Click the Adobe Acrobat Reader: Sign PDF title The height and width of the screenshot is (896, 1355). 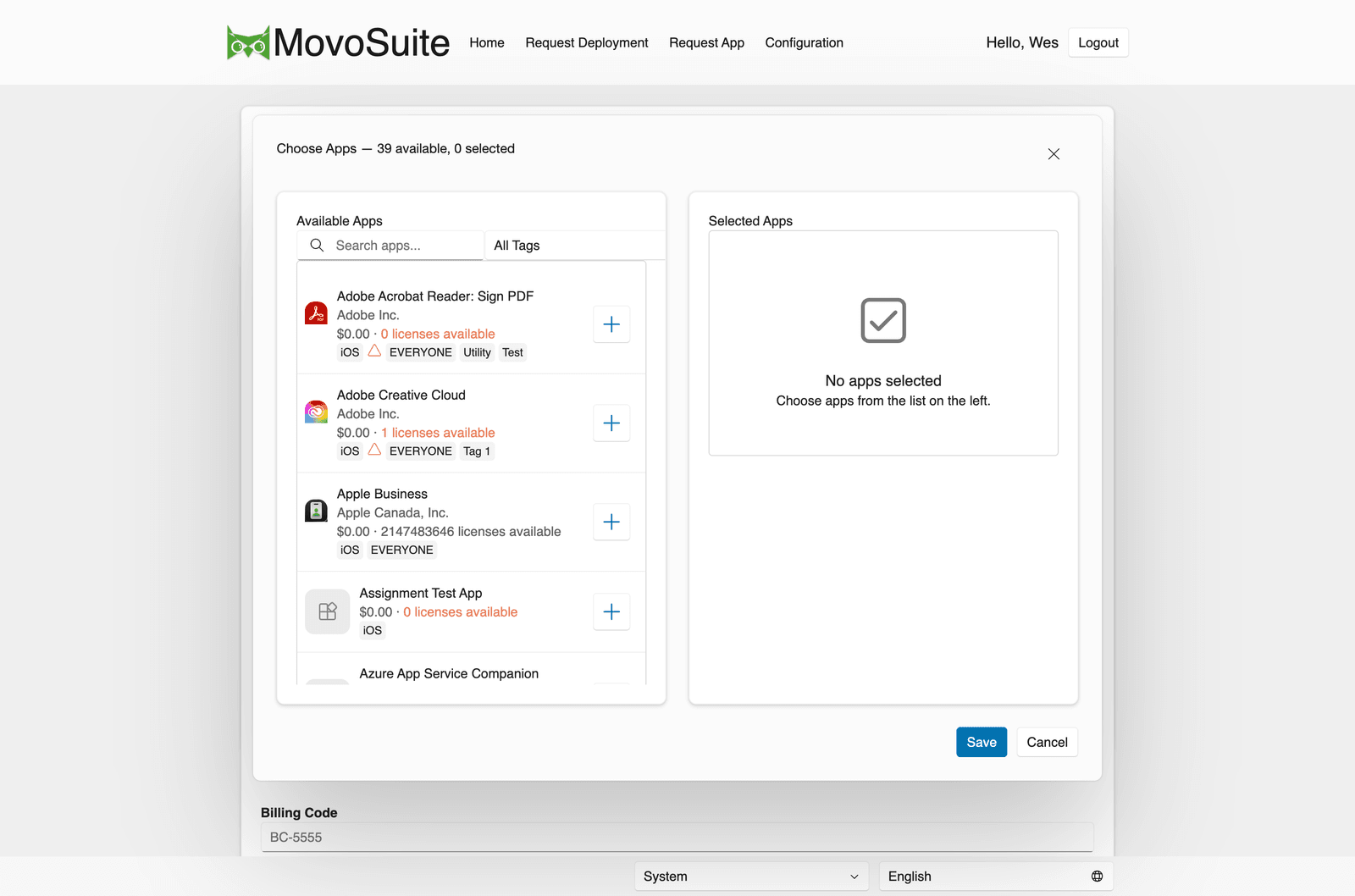(x=435, y=296)
